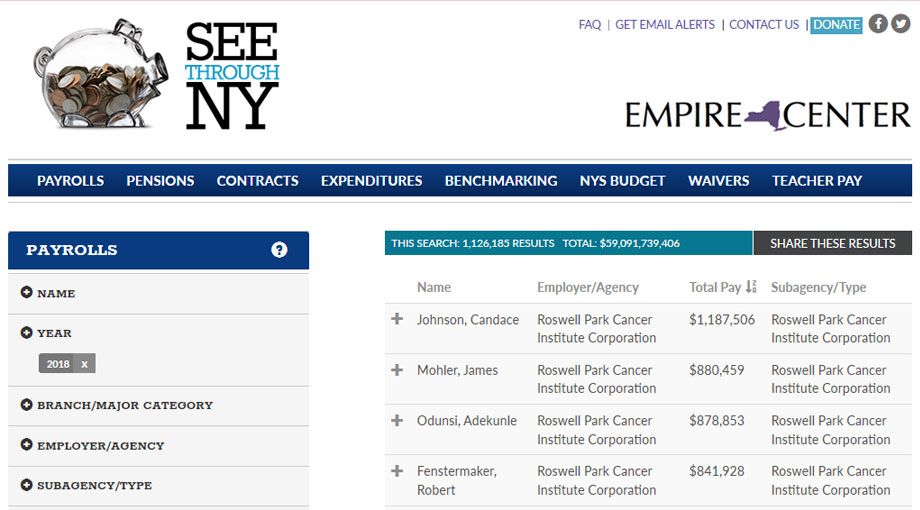Click the Facebook icon in header
The image size is (920, 510).
pyautogui.click(x=878, y=24)
